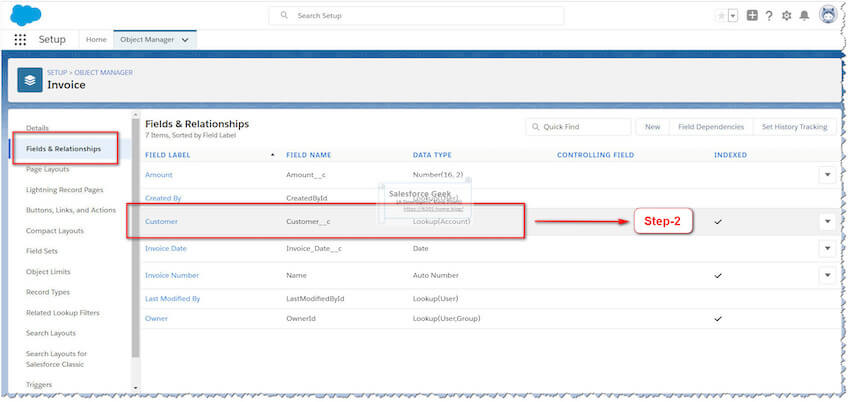Open Search Layouts for Salesforce Classic
This screenshot has width=850, height=402.
coord(56,359)
